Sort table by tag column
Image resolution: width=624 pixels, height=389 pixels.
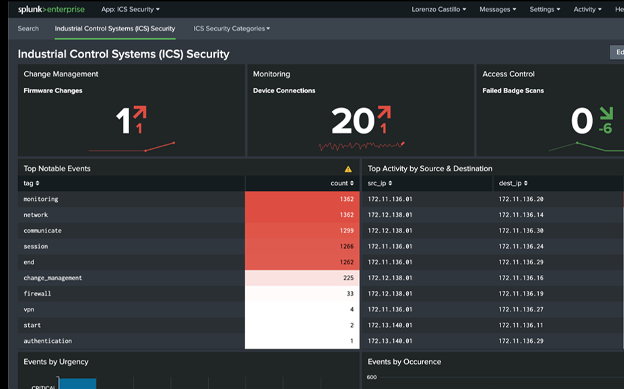[x=31, y=183]
